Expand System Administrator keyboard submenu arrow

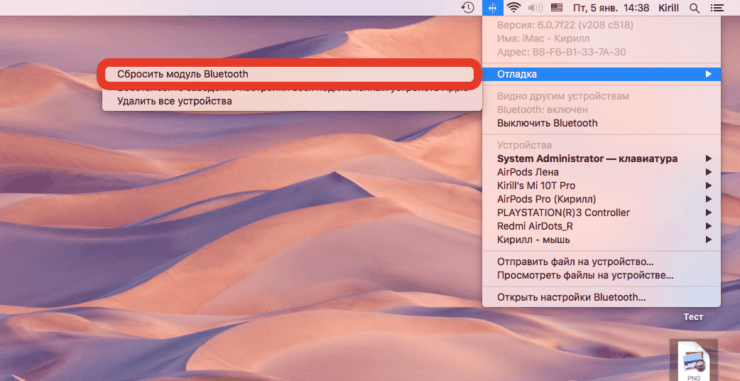pyautogui.click(x=708, y=159)
